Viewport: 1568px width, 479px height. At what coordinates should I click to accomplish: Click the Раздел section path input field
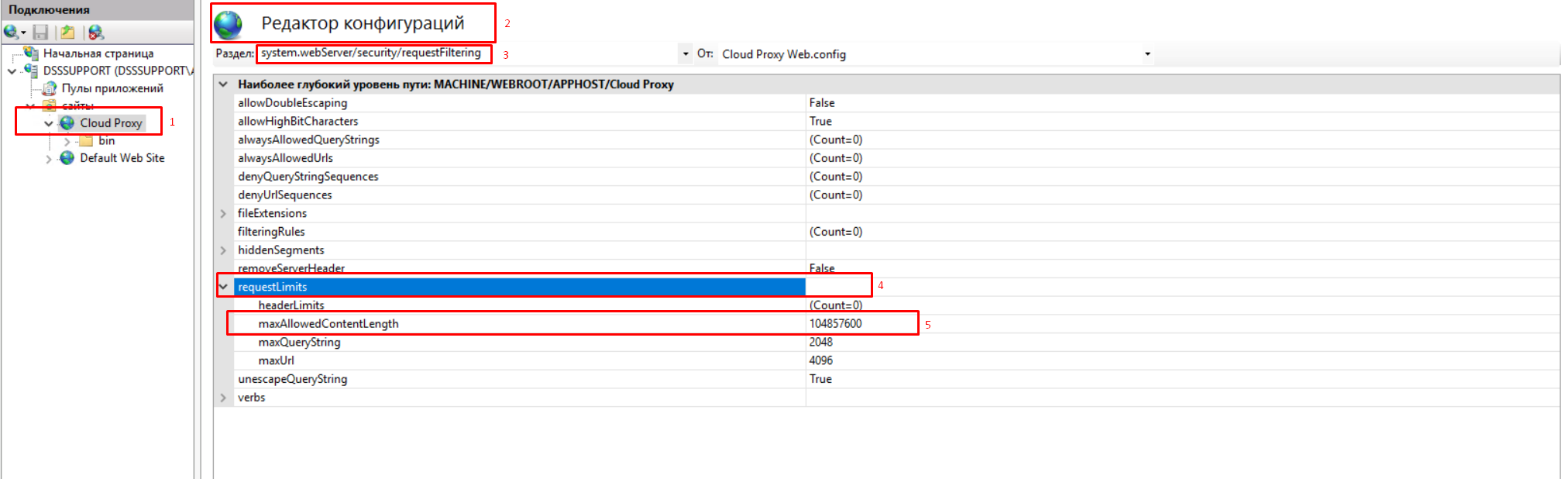click(467, 53)
